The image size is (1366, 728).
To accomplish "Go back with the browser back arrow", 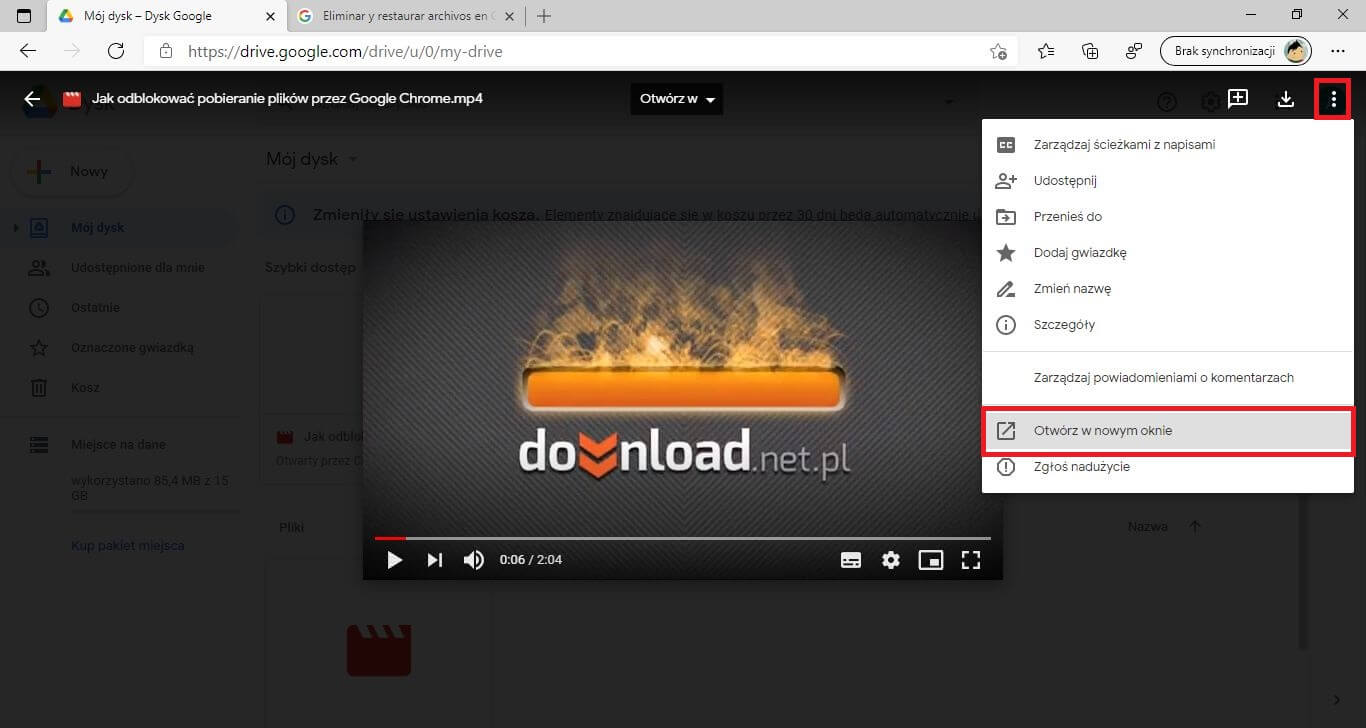I will pos(28,51).
